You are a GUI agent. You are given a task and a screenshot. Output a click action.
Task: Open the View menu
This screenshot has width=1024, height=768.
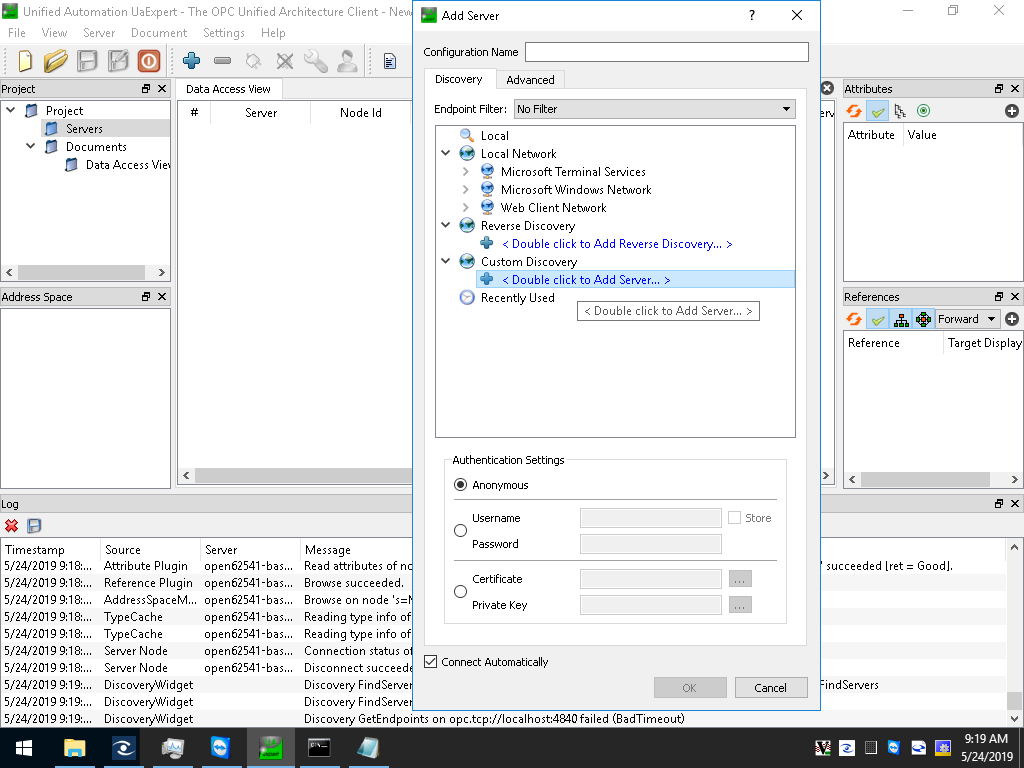54,33
